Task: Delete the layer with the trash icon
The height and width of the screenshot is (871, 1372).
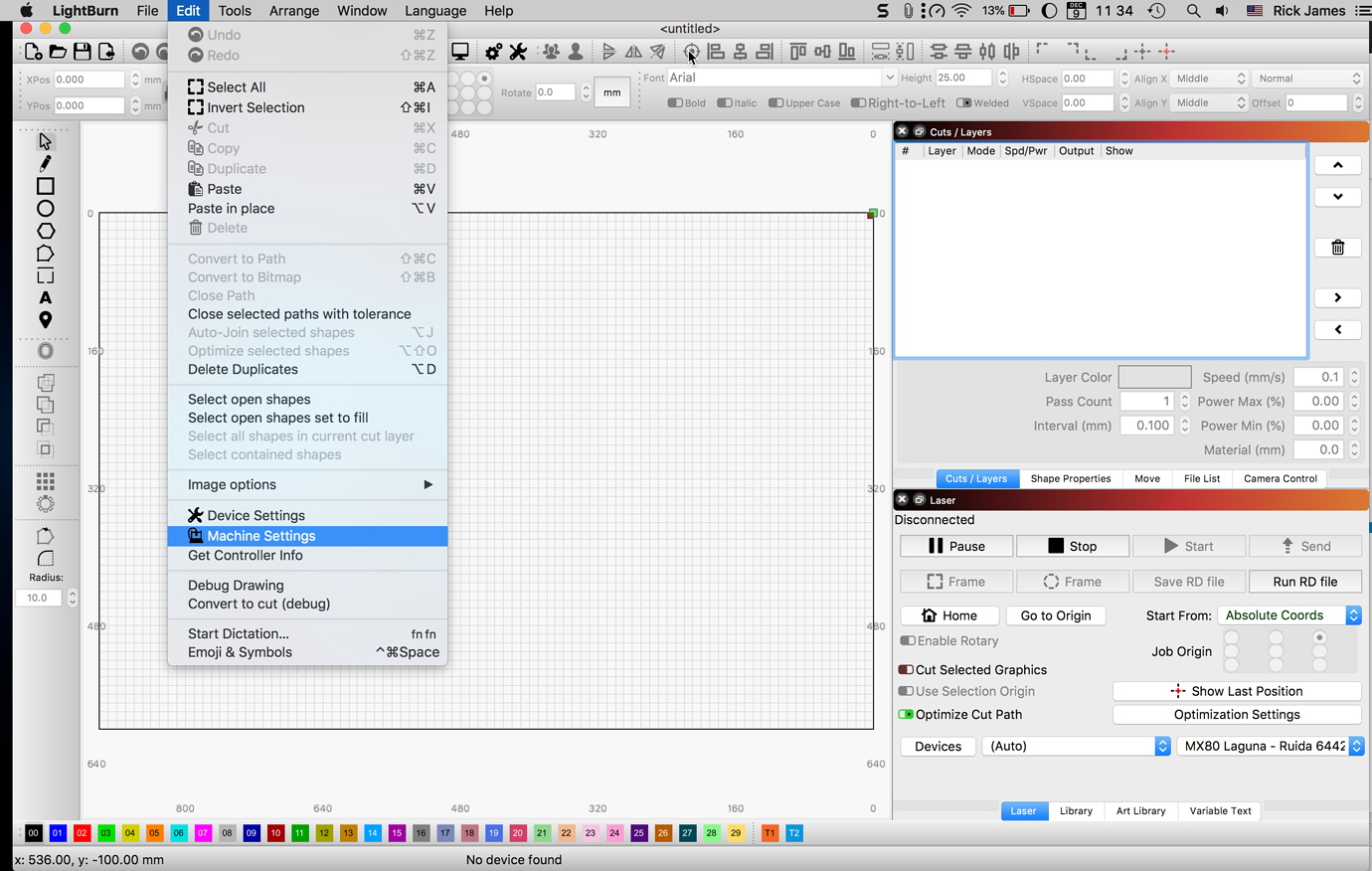Action: (1337, 248)
